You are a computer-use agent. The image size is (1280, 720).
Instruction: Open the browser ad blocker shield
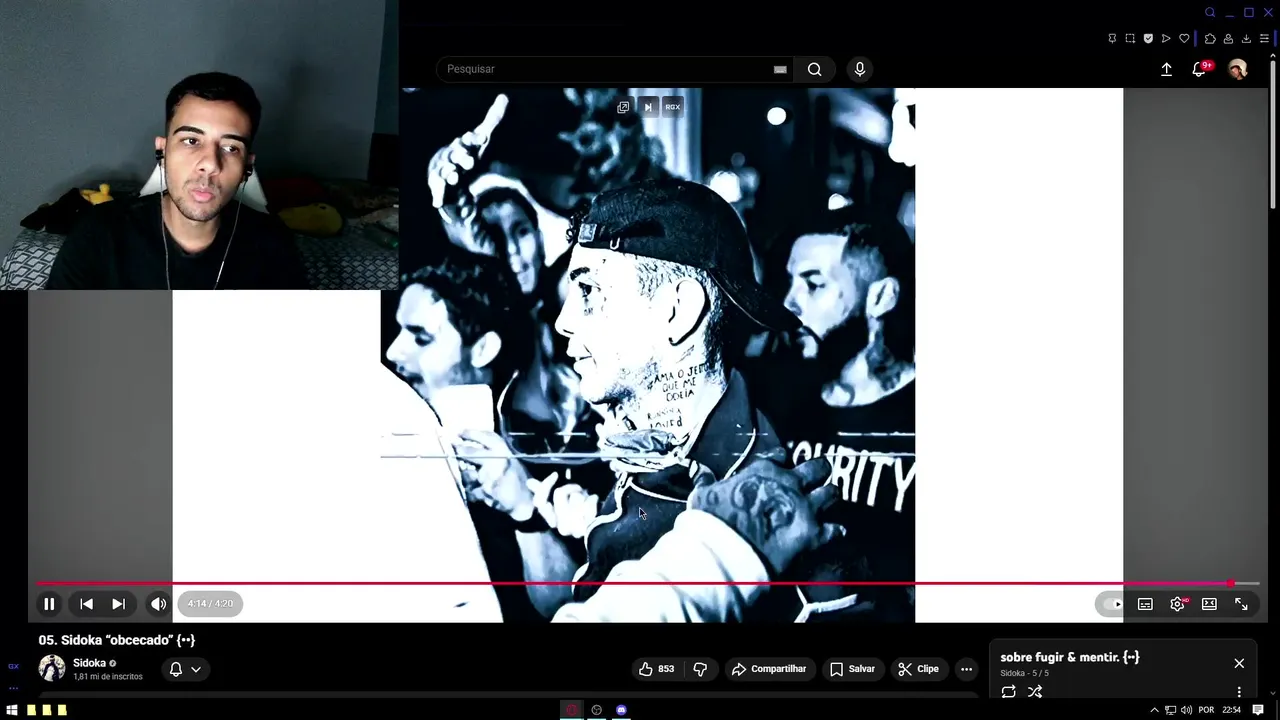pos(1148,38)
